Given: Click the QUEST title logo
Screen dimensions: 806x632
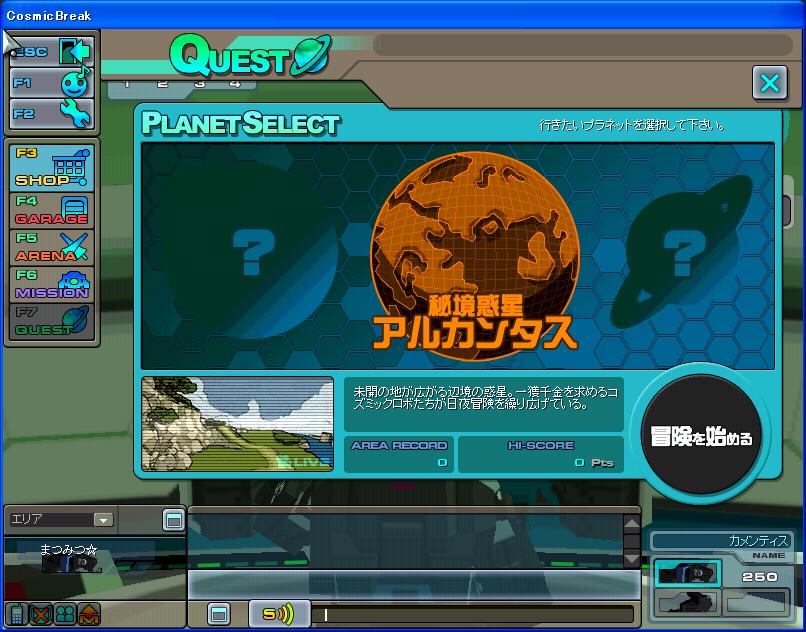Looking at the screenshot, I should 250,56.
